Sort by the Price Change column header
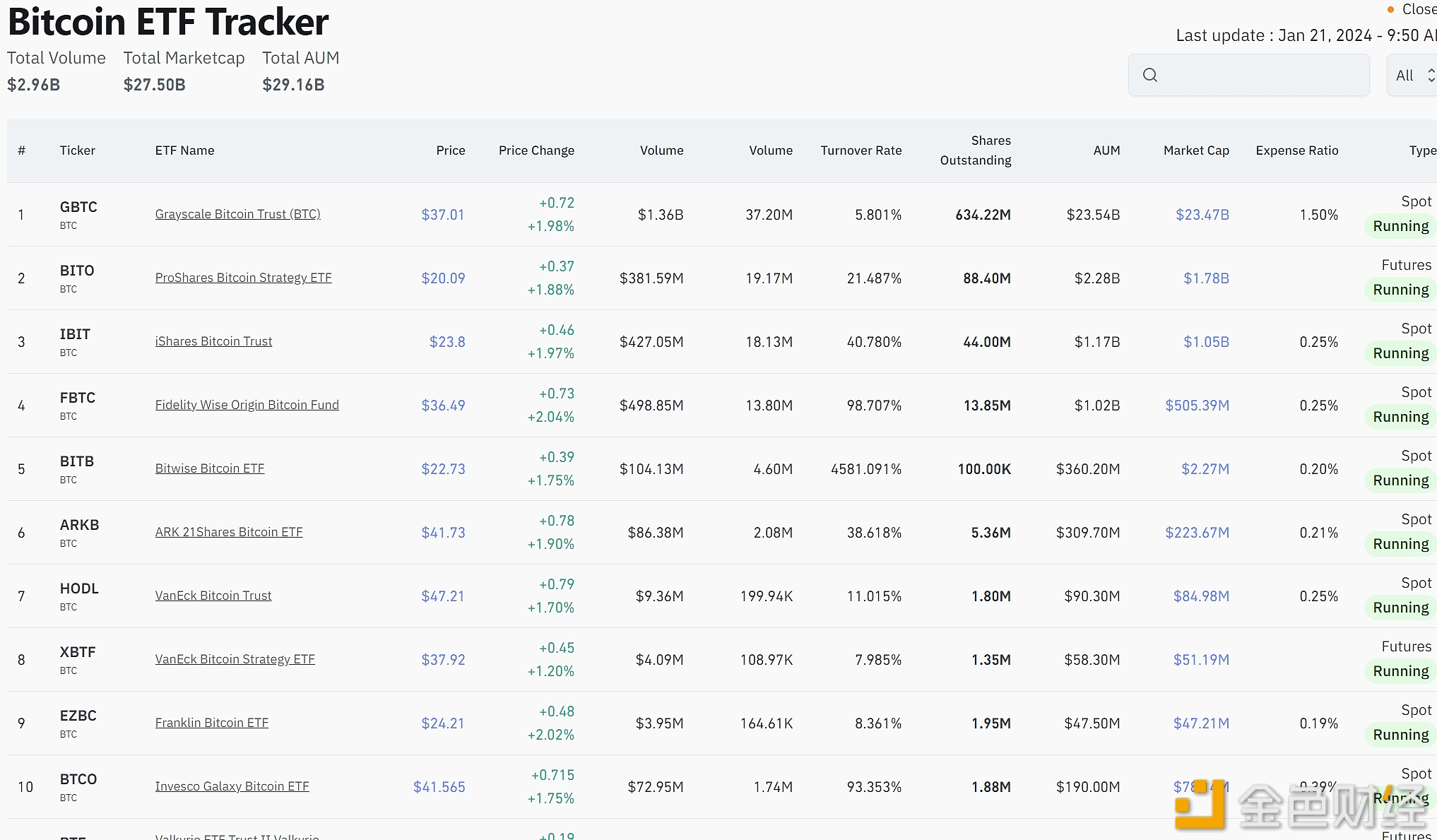 pos(536,150)
